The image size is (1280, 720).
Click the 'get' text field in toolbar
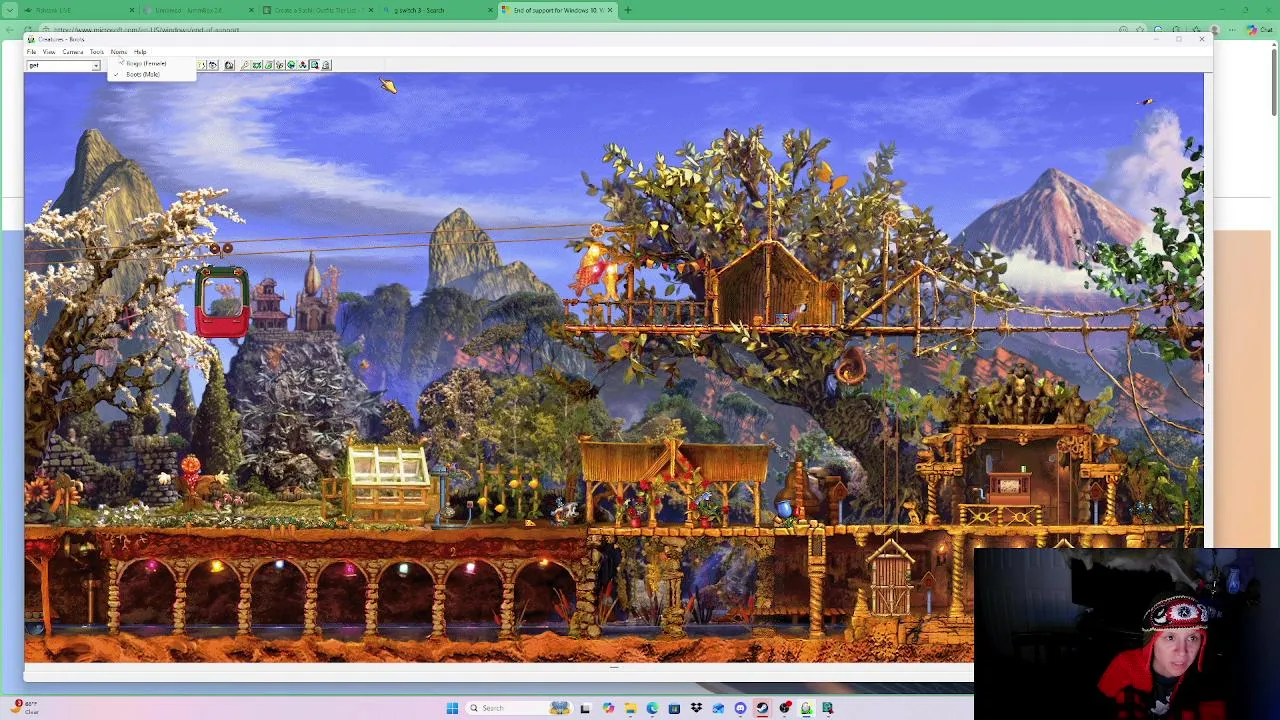(x=59, y=65)
